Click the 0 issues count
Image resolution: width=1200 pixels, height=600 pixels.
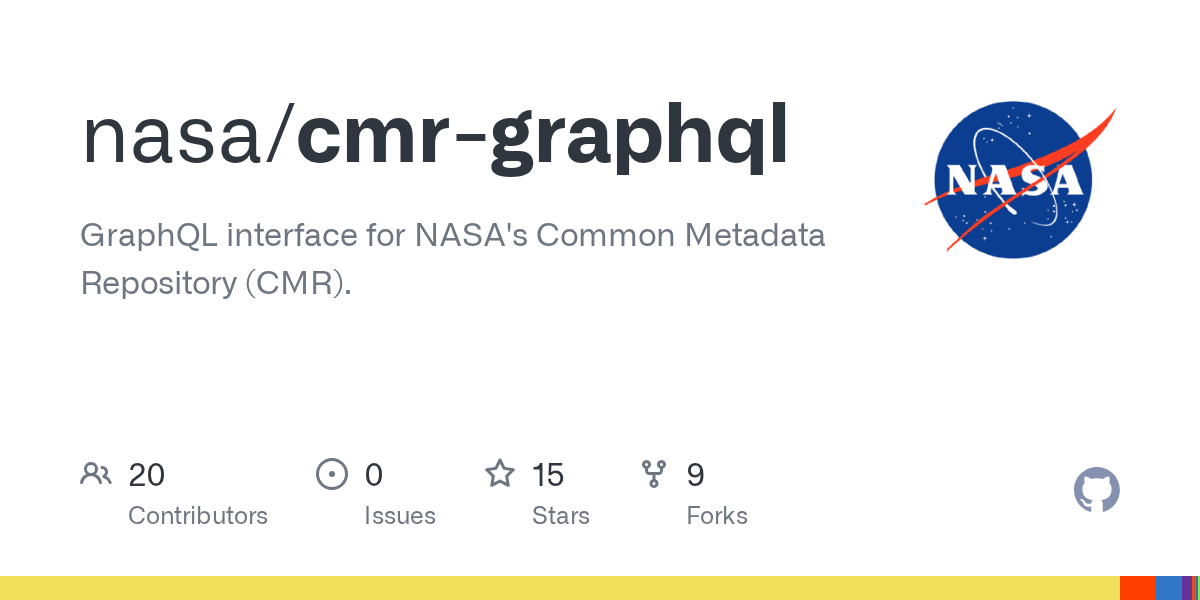point(374,474)
